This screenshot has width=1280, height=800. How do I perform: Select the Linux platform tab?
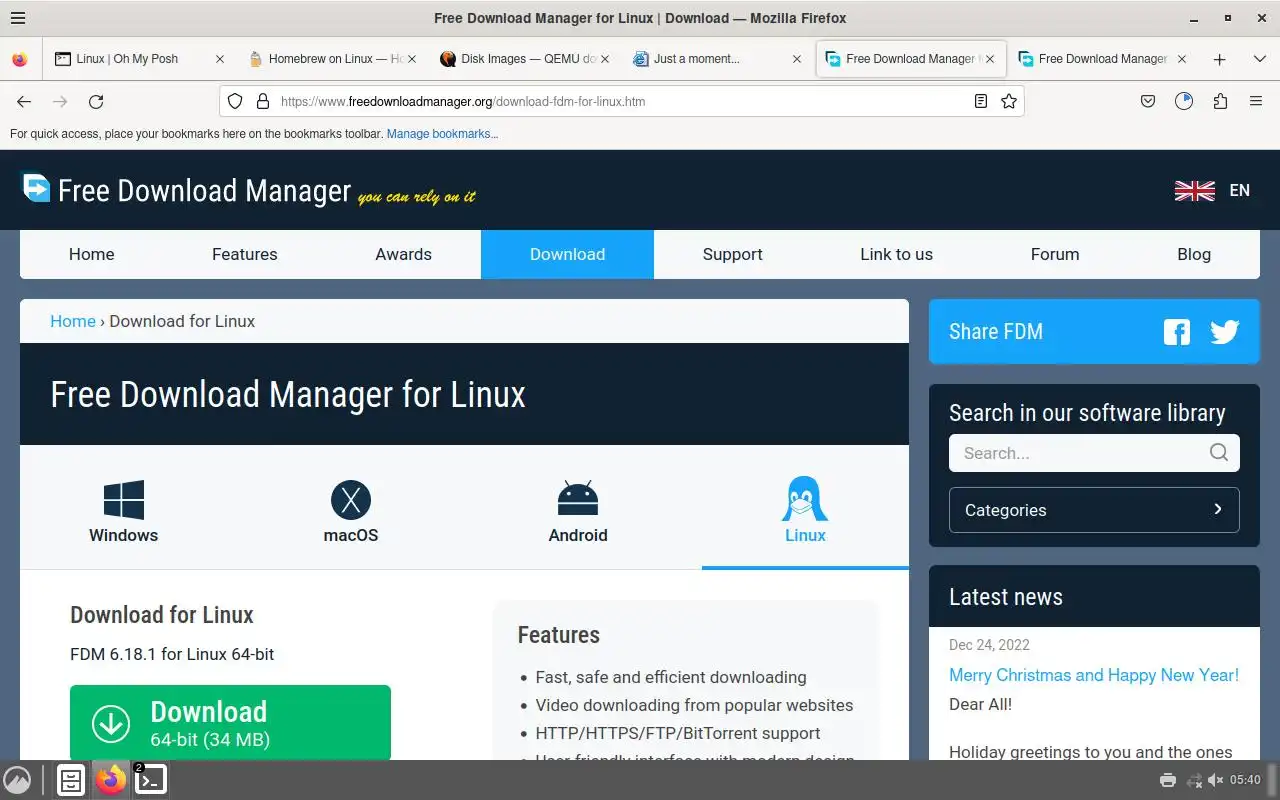pyautogui.click(x=805, y=510)
